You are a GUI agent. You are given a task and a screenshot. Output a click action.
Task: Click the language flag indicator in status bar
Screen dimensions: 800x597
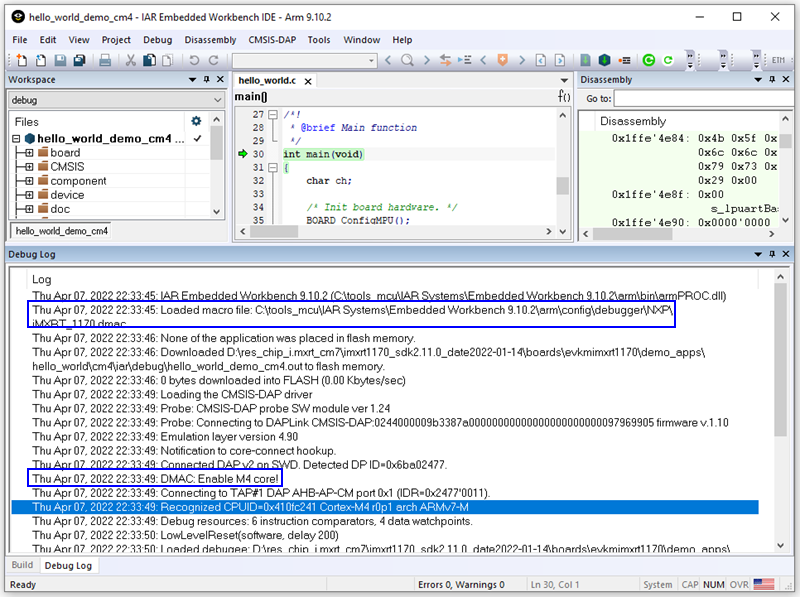[764, 584]
